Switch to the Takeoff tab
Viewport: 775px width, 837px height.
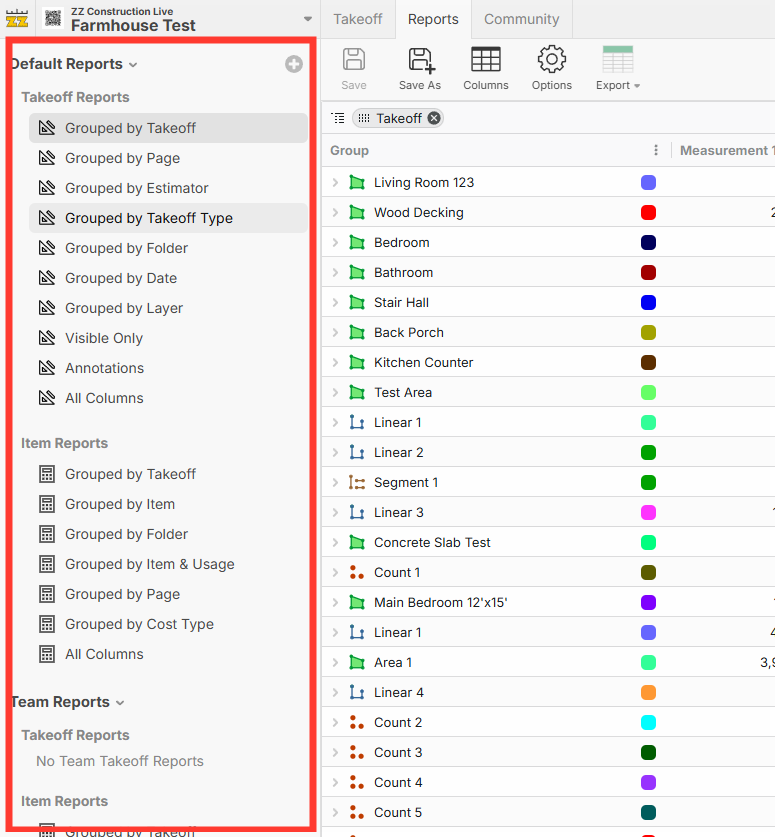358,19
